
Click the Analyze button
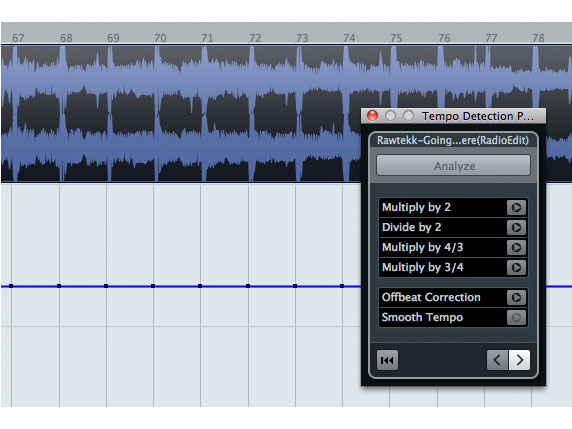tap(453, 166)
